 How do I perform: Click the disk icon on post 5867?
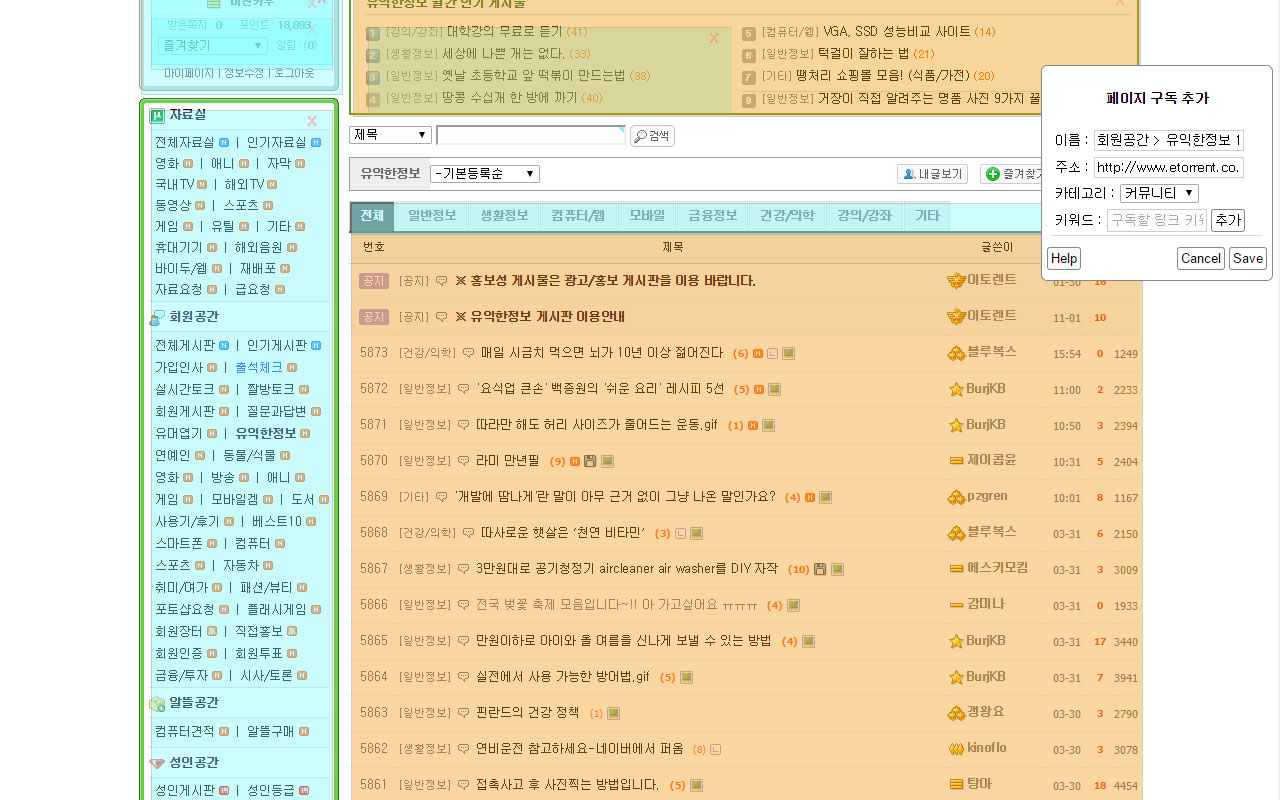[x=820, y=569]
